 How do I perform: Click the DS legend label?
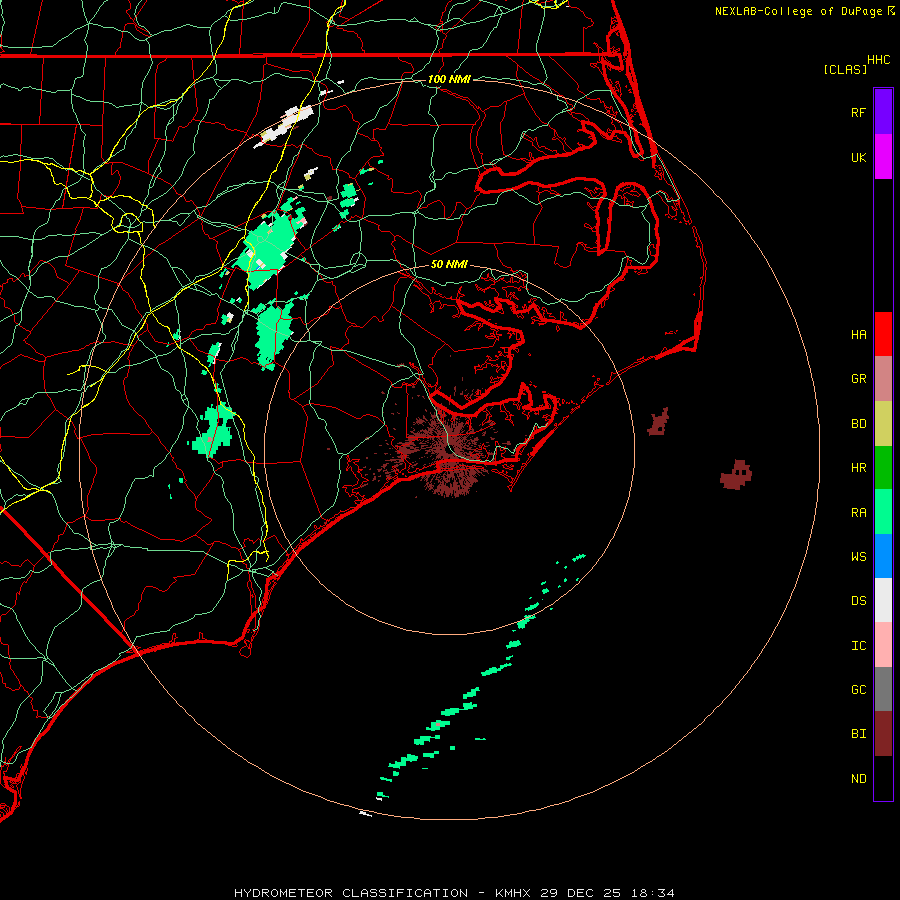(859, 601)
